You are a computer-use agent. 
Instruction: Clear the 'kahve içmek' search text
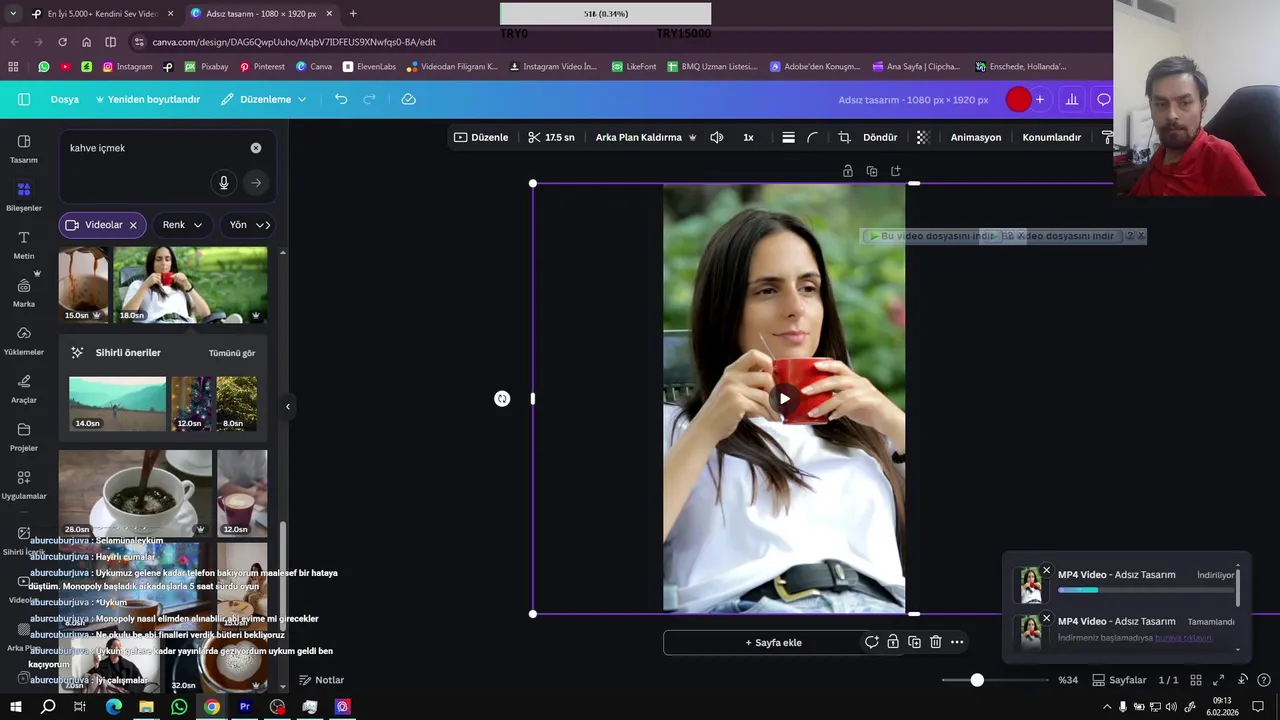point(256,148)
